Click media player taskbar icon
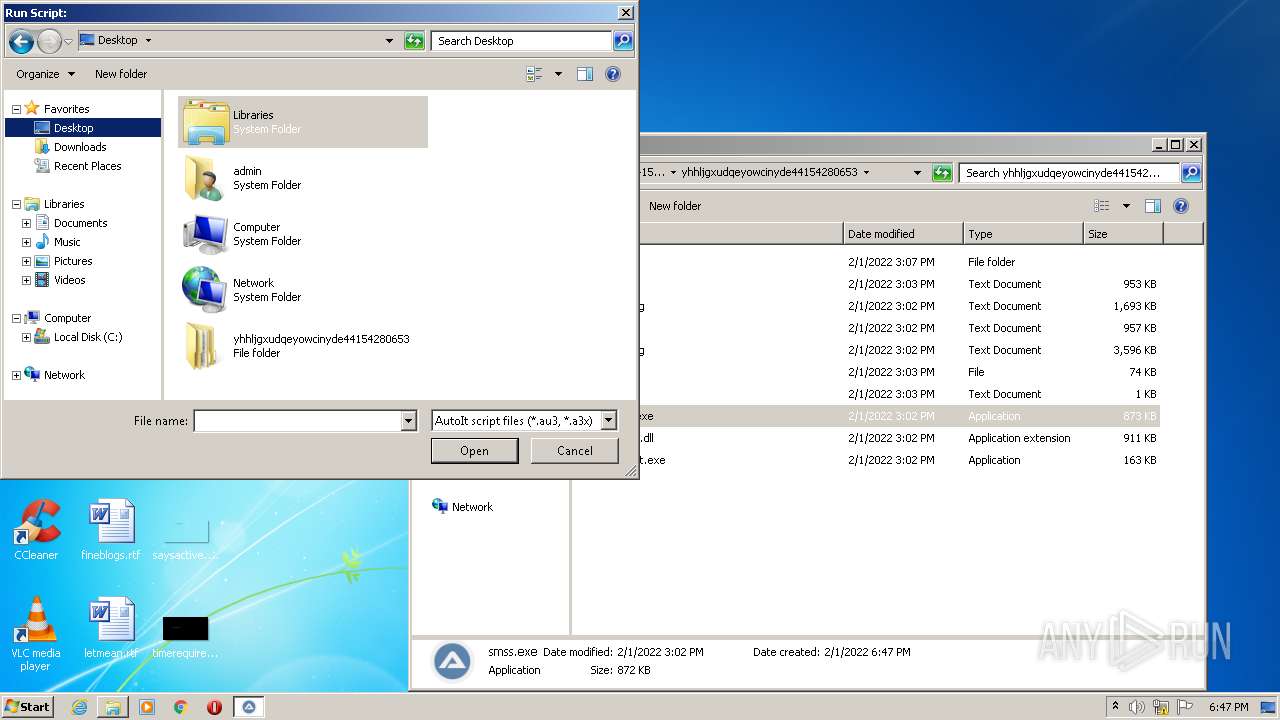 (x=147, y=707)
